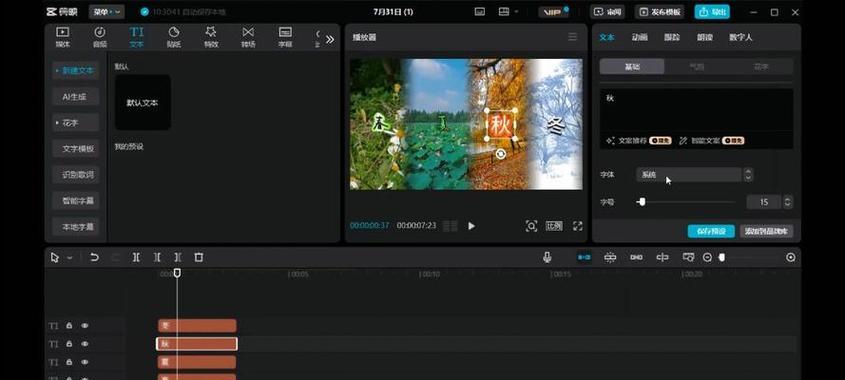The image size is (845, 380).
Task: Click the trash delete icon in timeline toolbar
Action: click(198, 258)
